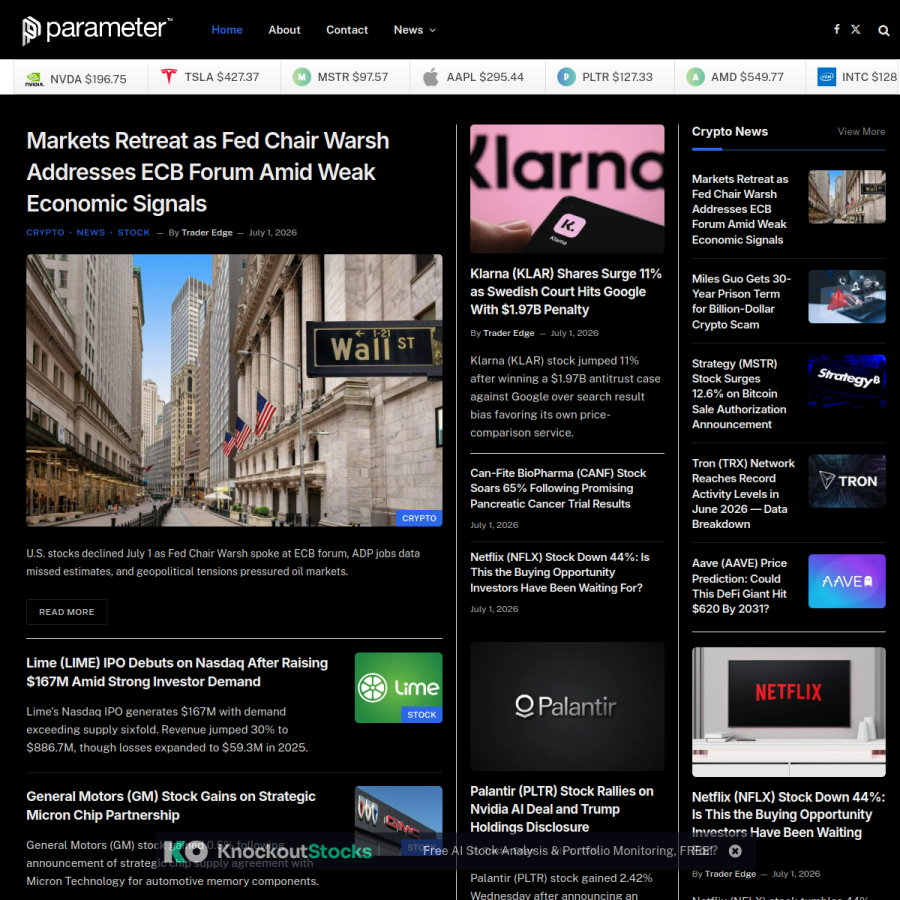Click the Wall Street featured image
Image resolution: width=900 pixels, height=900 pixels.
234,390
